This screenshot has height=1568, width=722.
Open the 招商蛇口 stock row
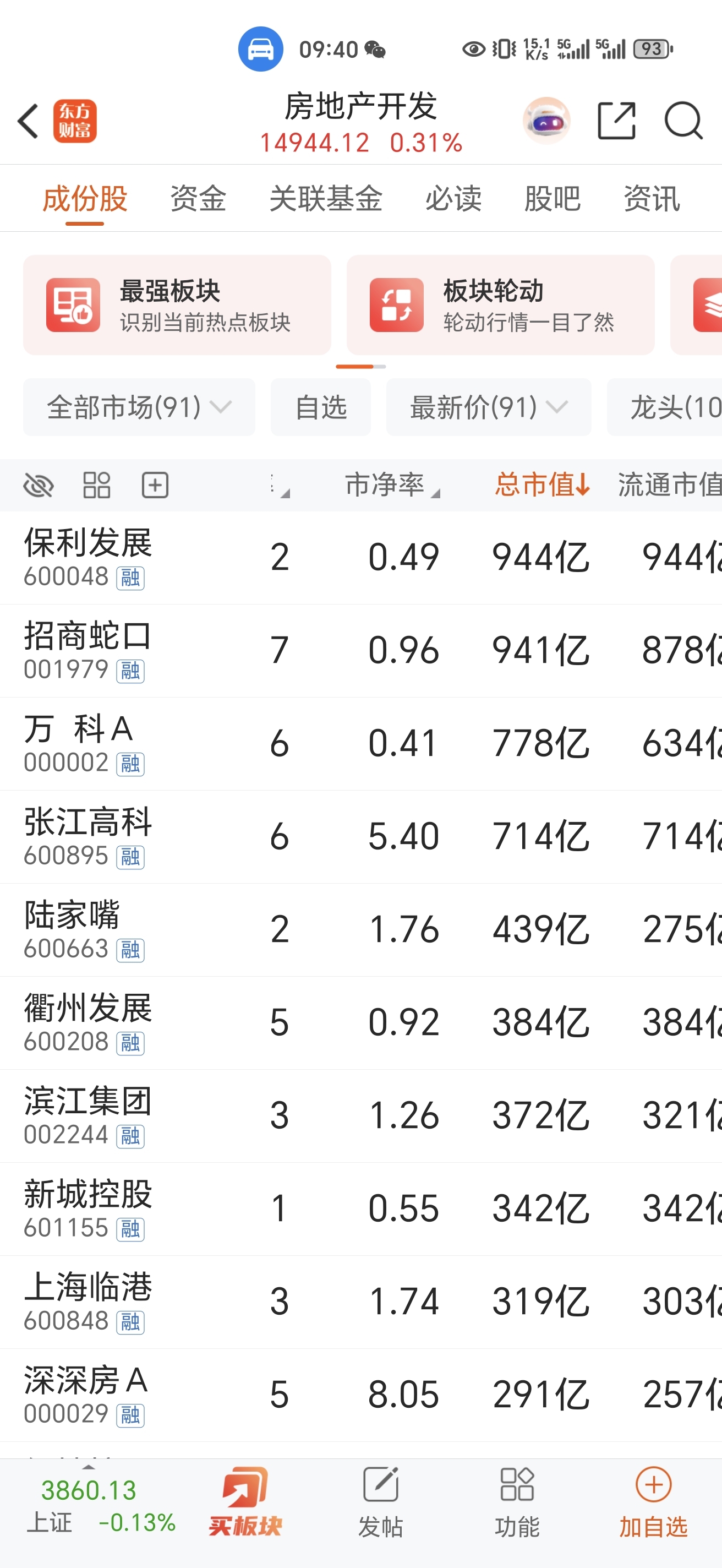(360, 651)
